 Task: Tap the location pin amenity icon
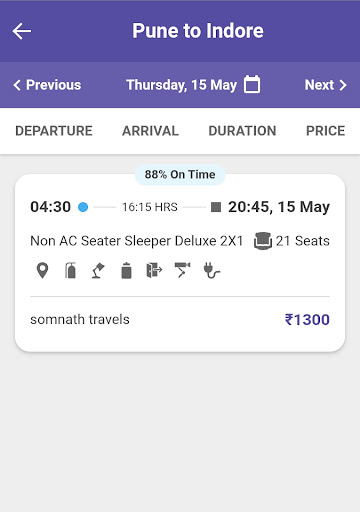click(42, 270)
